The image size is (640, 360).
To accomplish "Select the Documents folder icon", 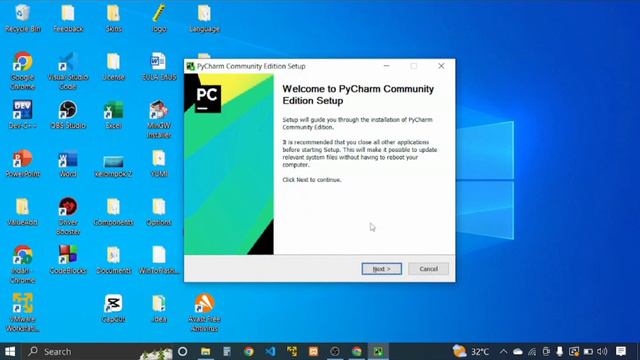I will point(113,260).
